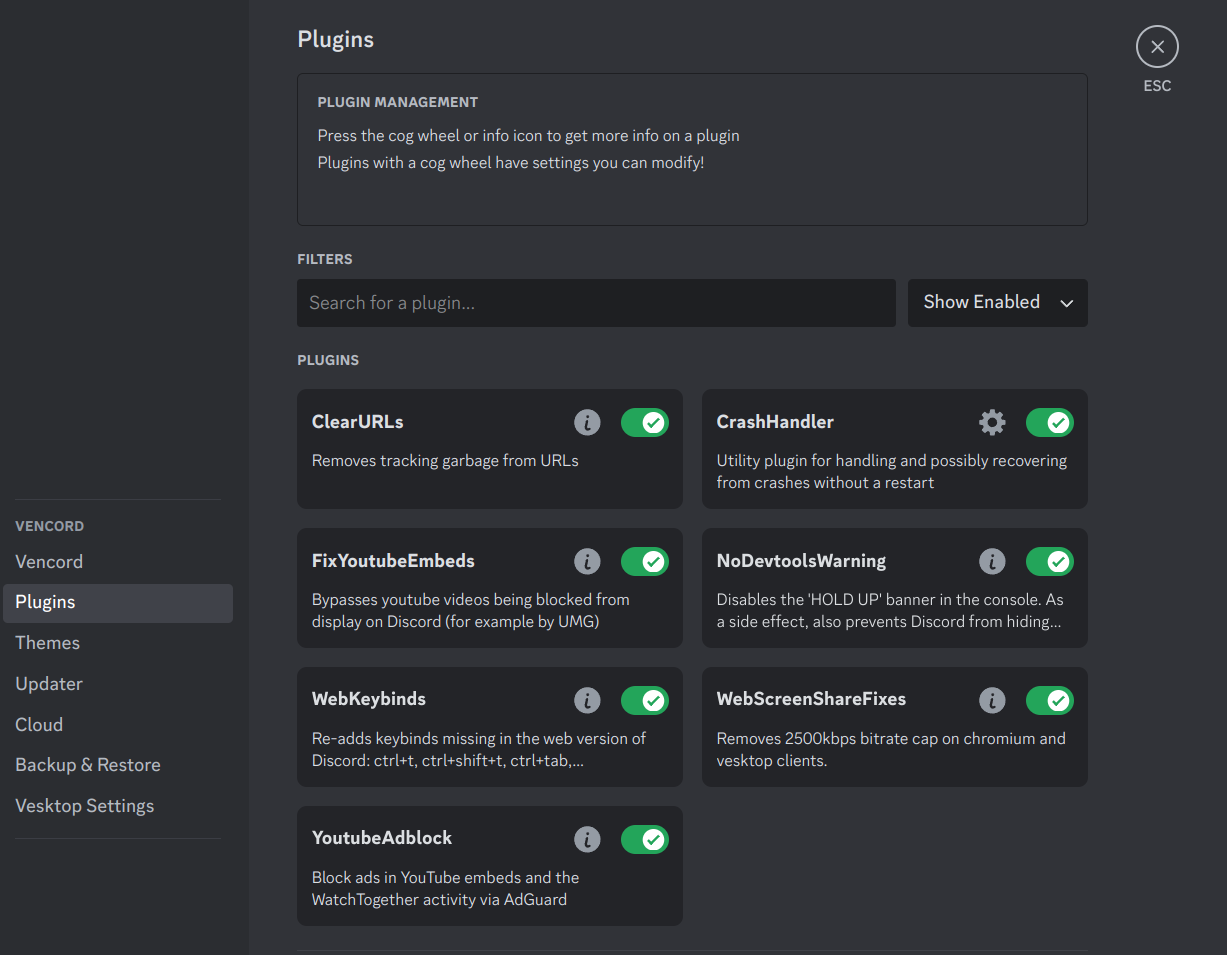Open info for WebScreenShareFixes plugin

(x=992, y=700)
